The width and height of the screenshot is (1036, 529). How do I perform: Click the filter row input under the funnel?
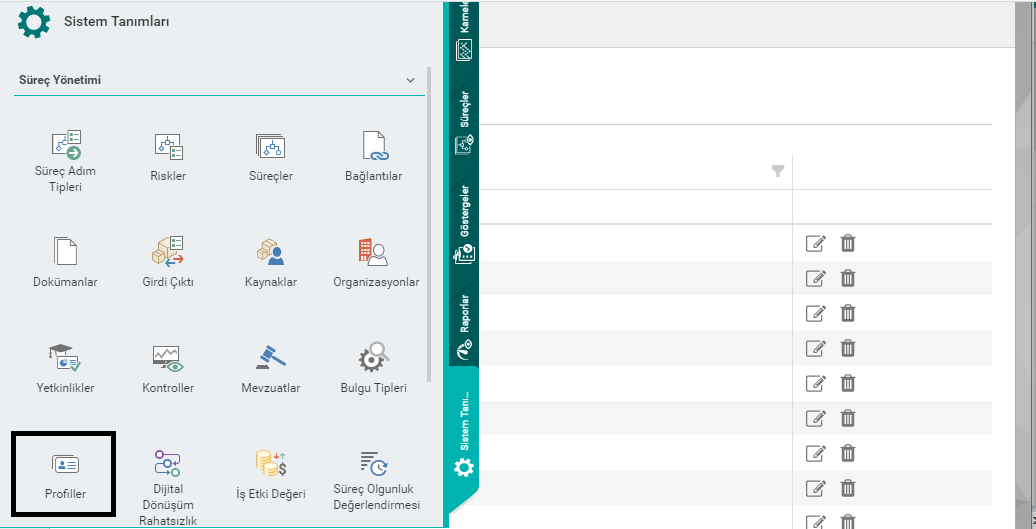[634, 207]
